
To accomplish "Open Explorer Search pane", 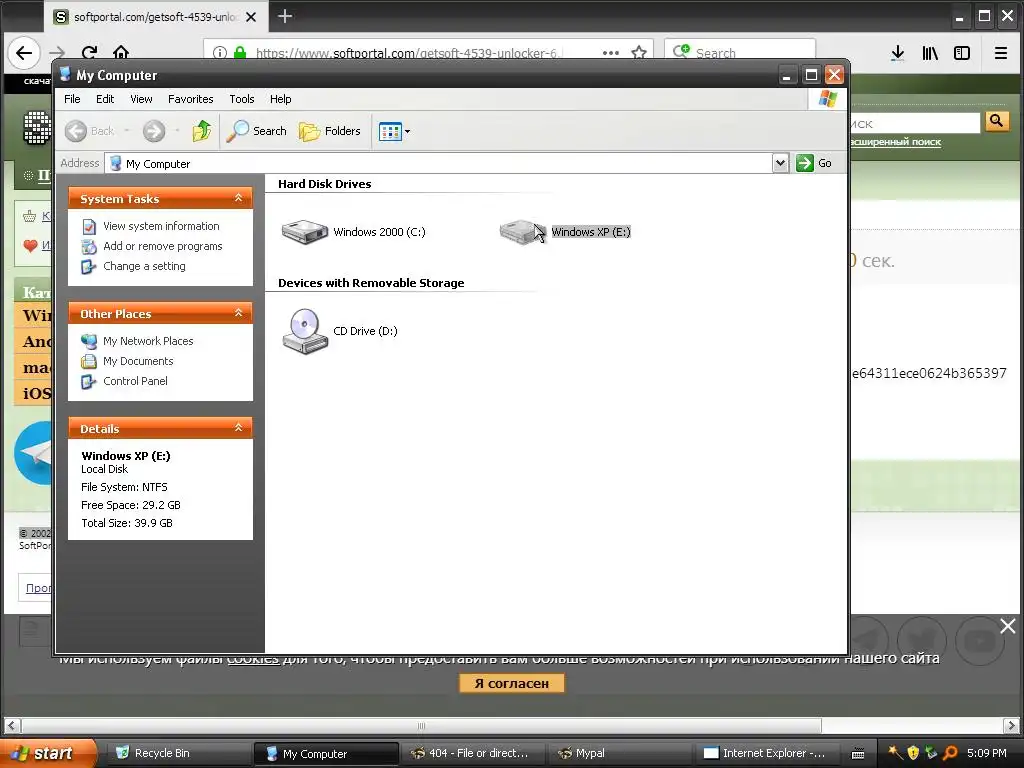I will pos(257,131).
